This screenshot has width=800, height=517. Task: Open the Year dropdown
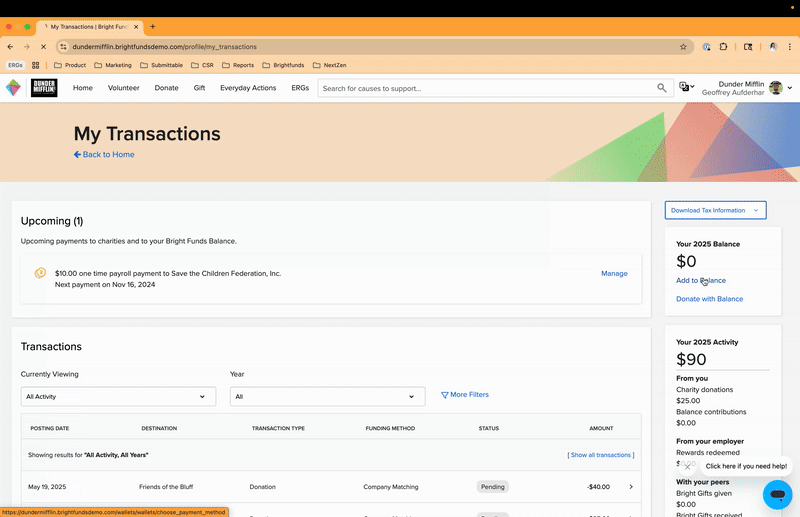[x=328, y=396]
